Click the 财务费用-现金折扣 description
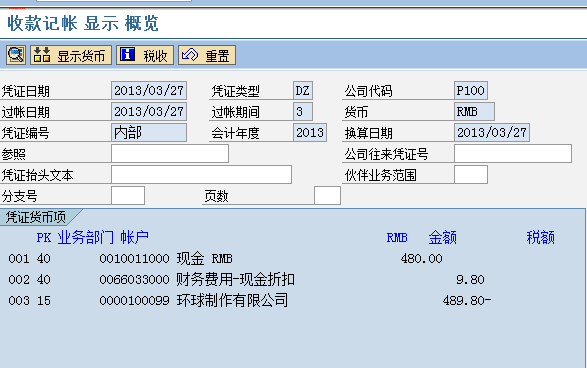This screenshot has width=587, height=368. click(x=235, y=280)
